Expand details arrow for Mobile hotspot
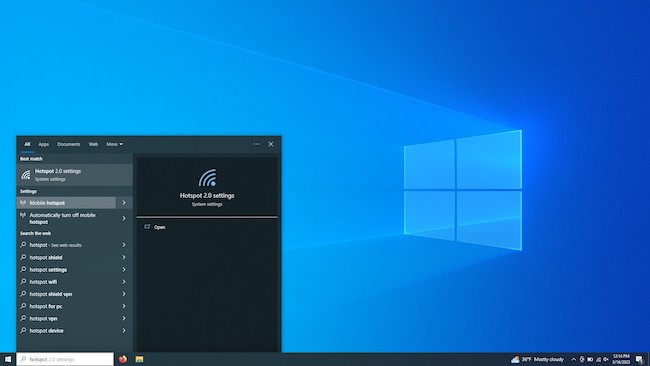This screenshot has width=650, height=366. (x=124, y=203)
